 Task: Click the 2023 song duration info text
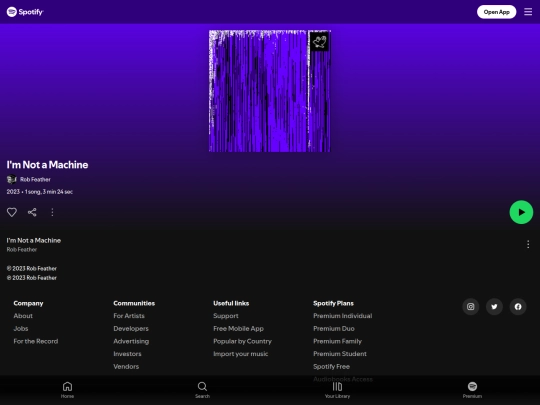click(40, 192)
